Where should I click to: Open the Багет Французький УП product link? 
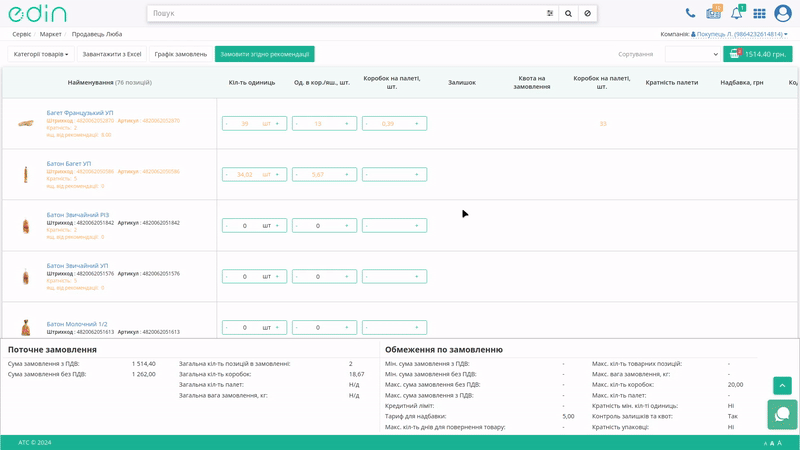[80, 113]
